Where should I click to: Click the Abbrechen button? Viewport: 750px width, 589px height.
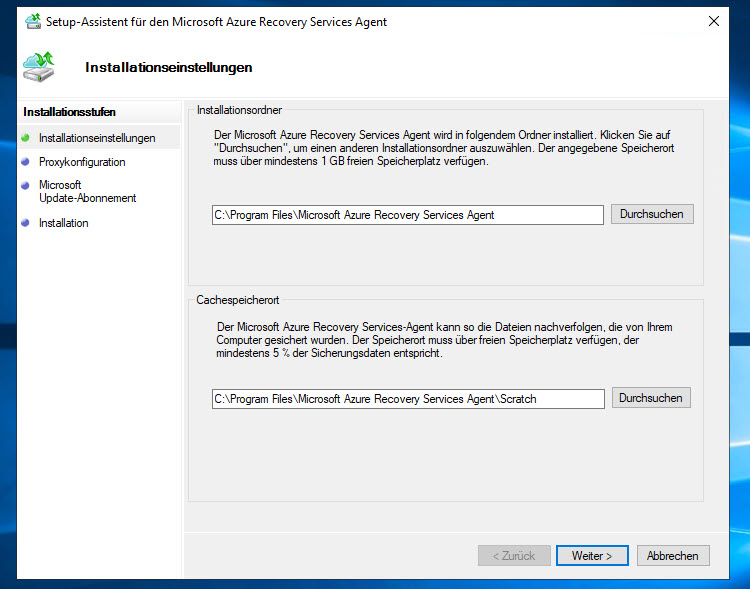coord(673,556)
